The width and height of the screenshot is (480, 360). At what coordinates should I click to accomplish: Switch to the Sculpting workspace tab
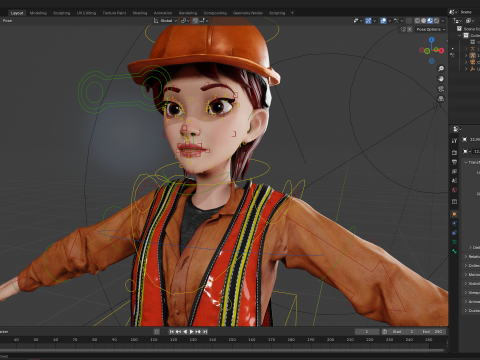[x=62, y=13]
